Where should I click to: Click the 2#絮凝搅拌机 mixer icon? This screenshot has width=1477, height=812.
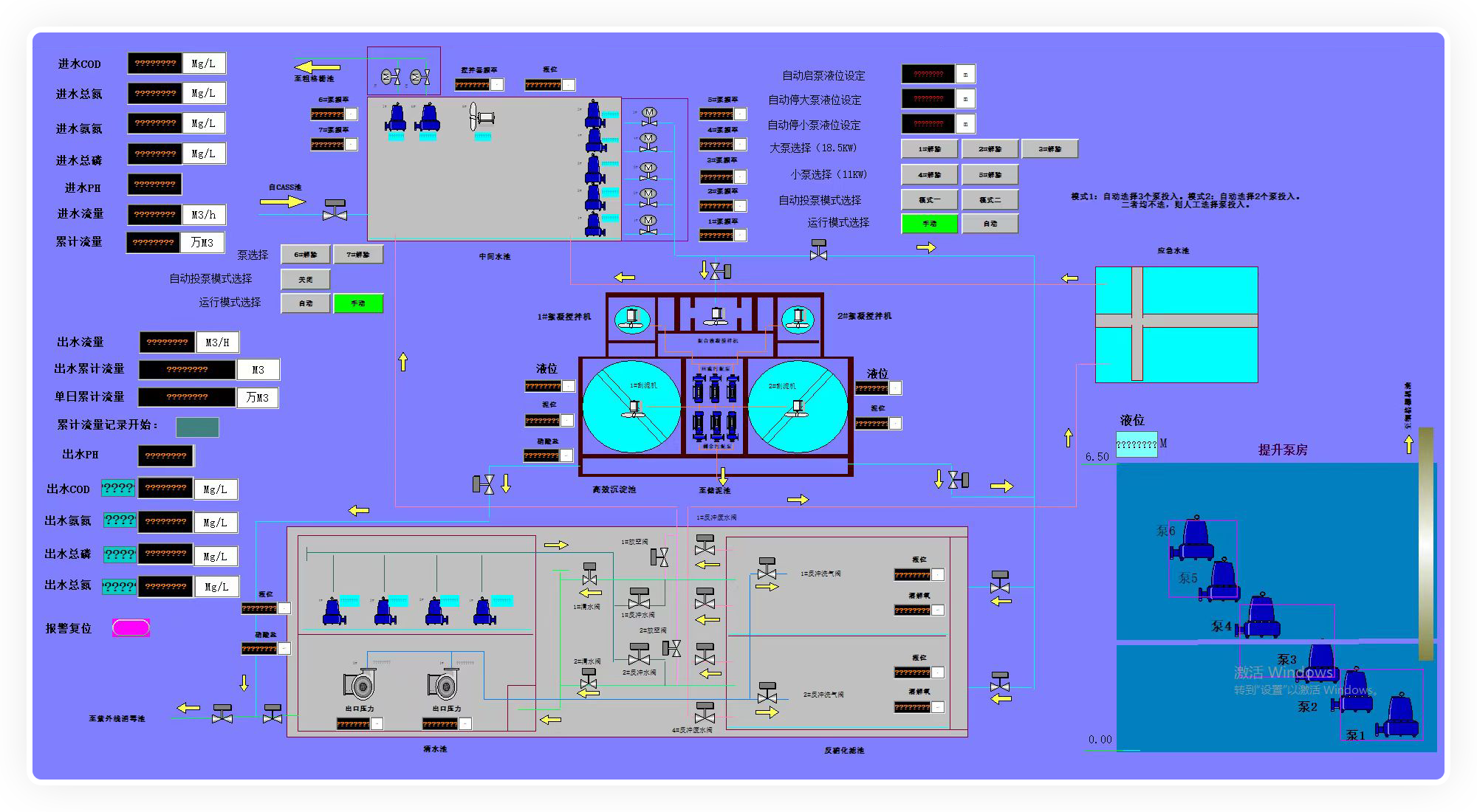(798, 319)
